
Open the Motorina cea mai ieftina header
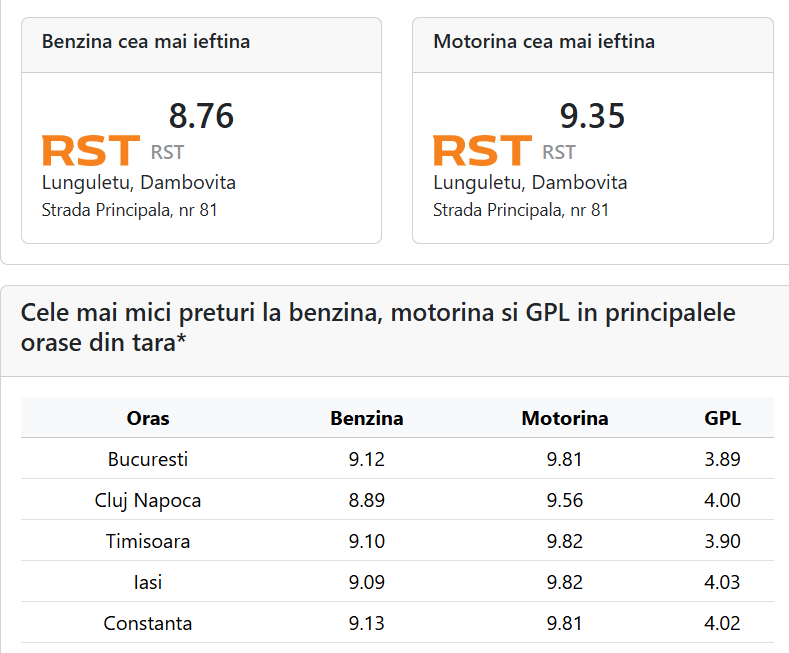(x=544, y=42)
